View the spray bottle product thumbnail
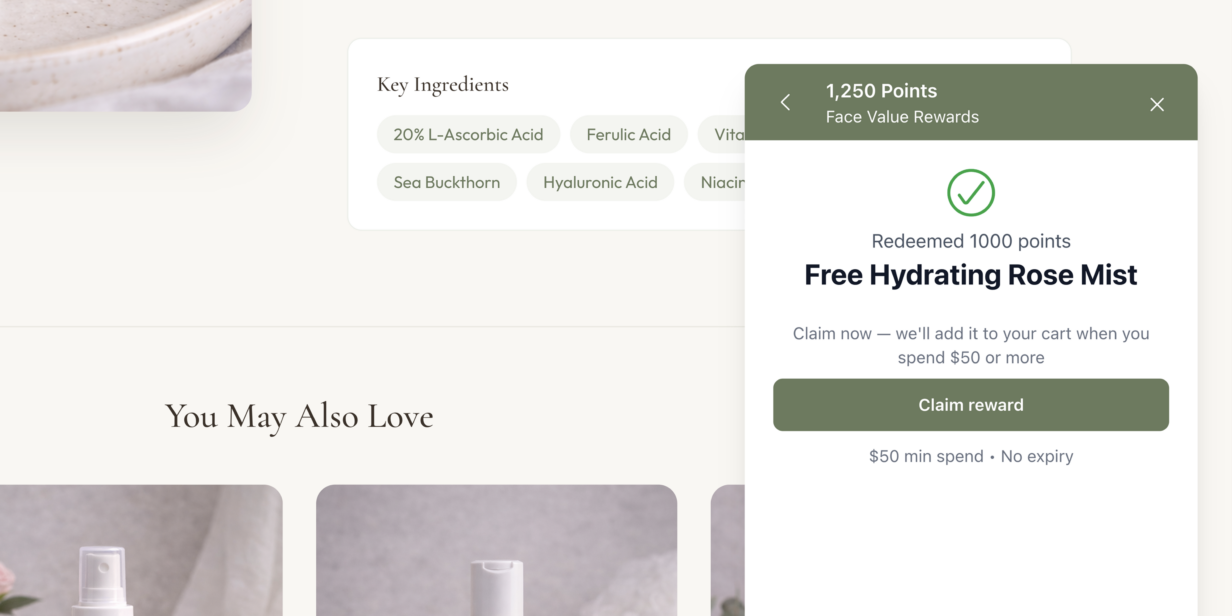This screenshot has height=616, width=1232. (x=140, y=550)
